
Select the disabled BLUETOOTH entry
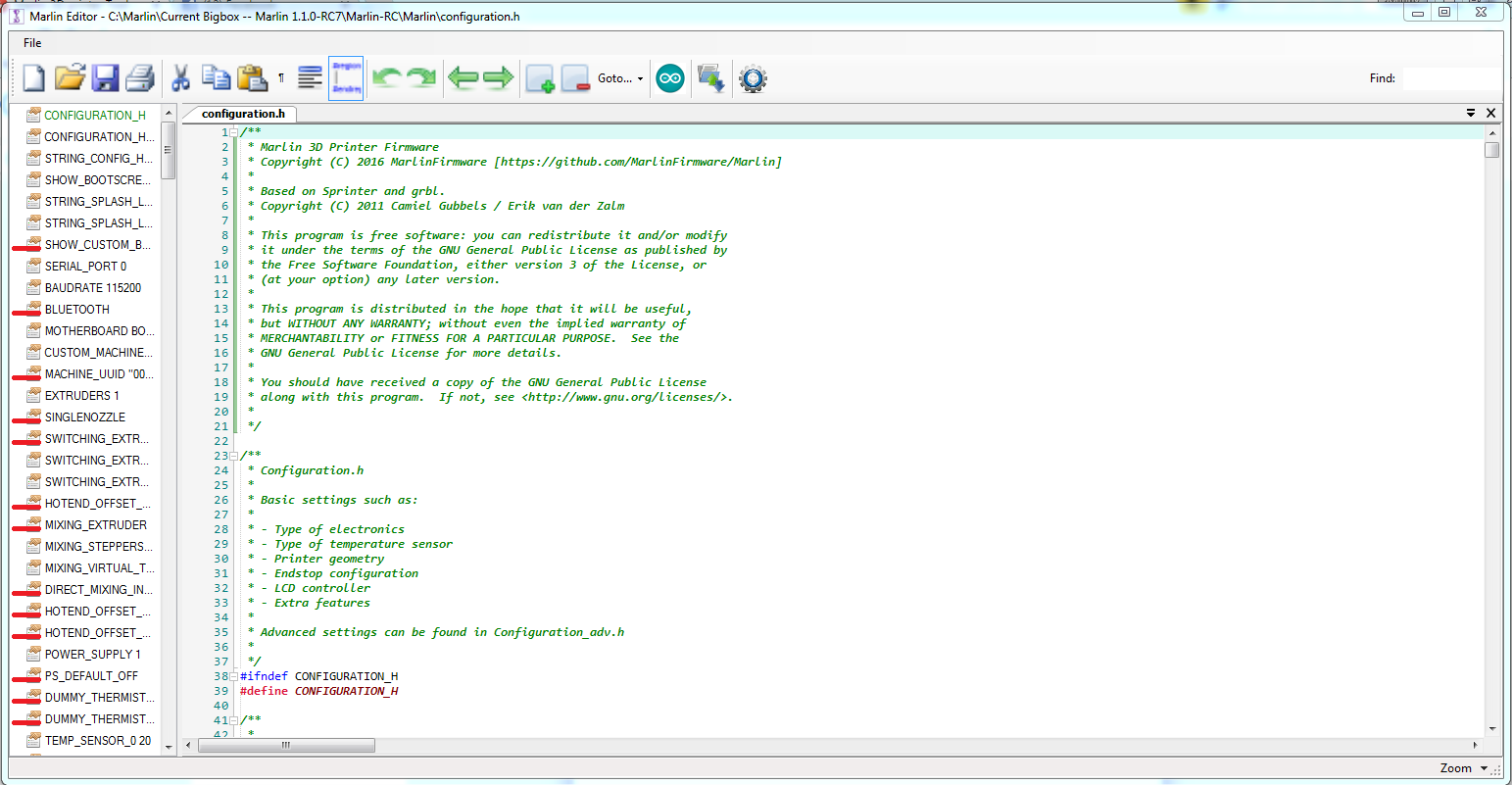click(x=76, y=310)
